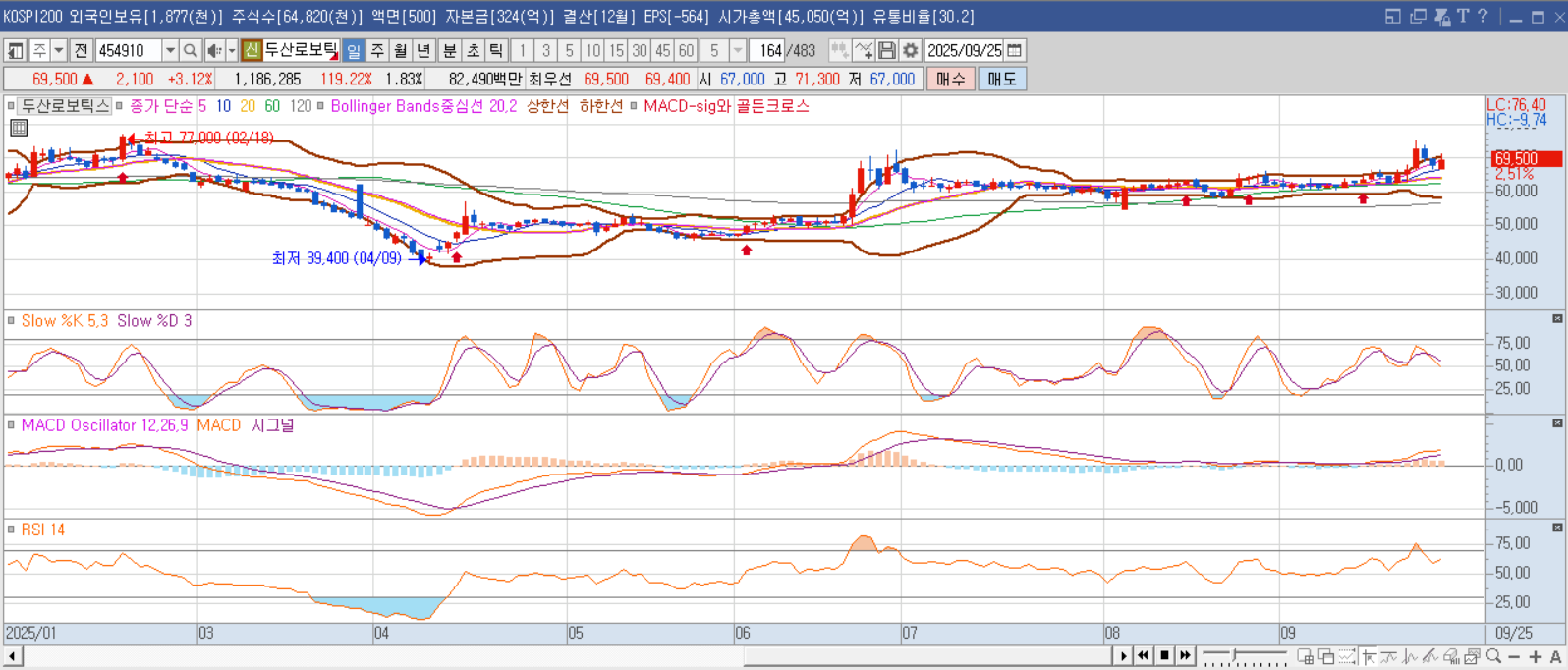This screenshot has width=1568, height=670.
Task: Click the fast-forward double-arrow button
Action: (x=1185, y=655)
